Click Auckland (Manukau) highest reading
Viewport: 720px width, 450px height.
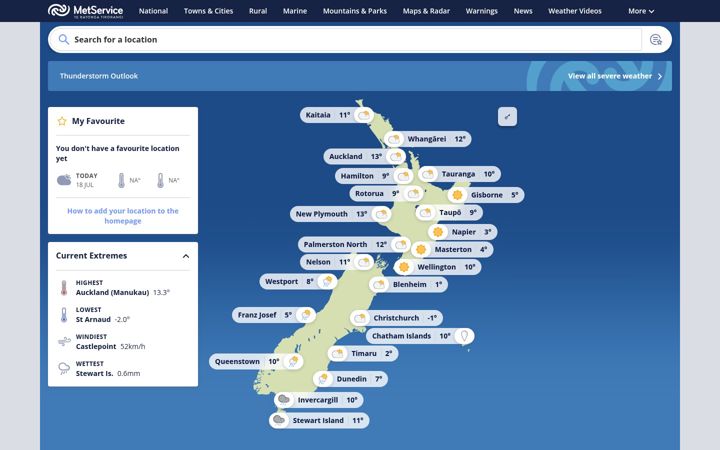(x=123, y=292)
